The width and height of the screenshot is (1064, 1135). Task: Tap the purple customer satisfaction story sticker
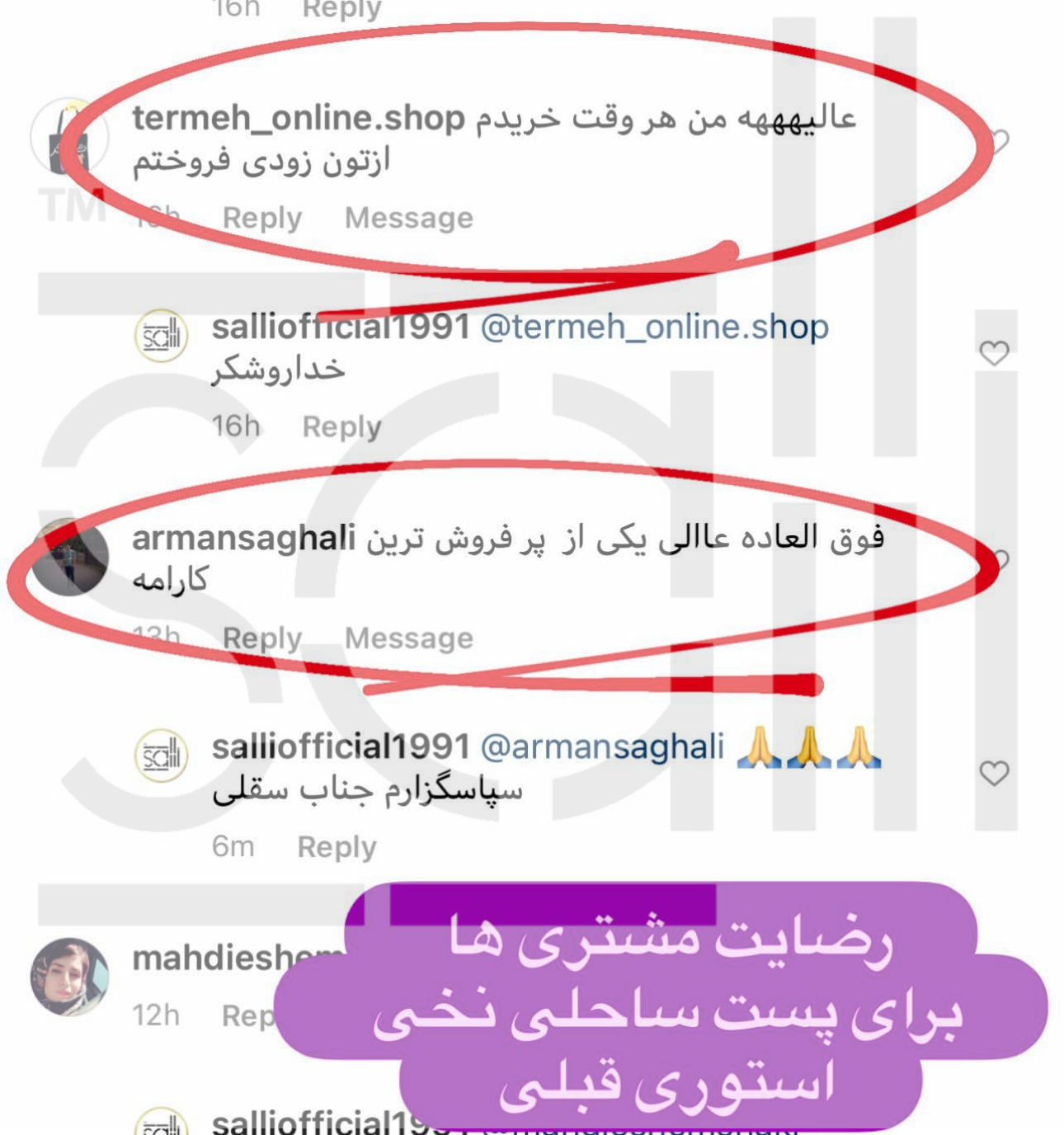[660, 1006]
